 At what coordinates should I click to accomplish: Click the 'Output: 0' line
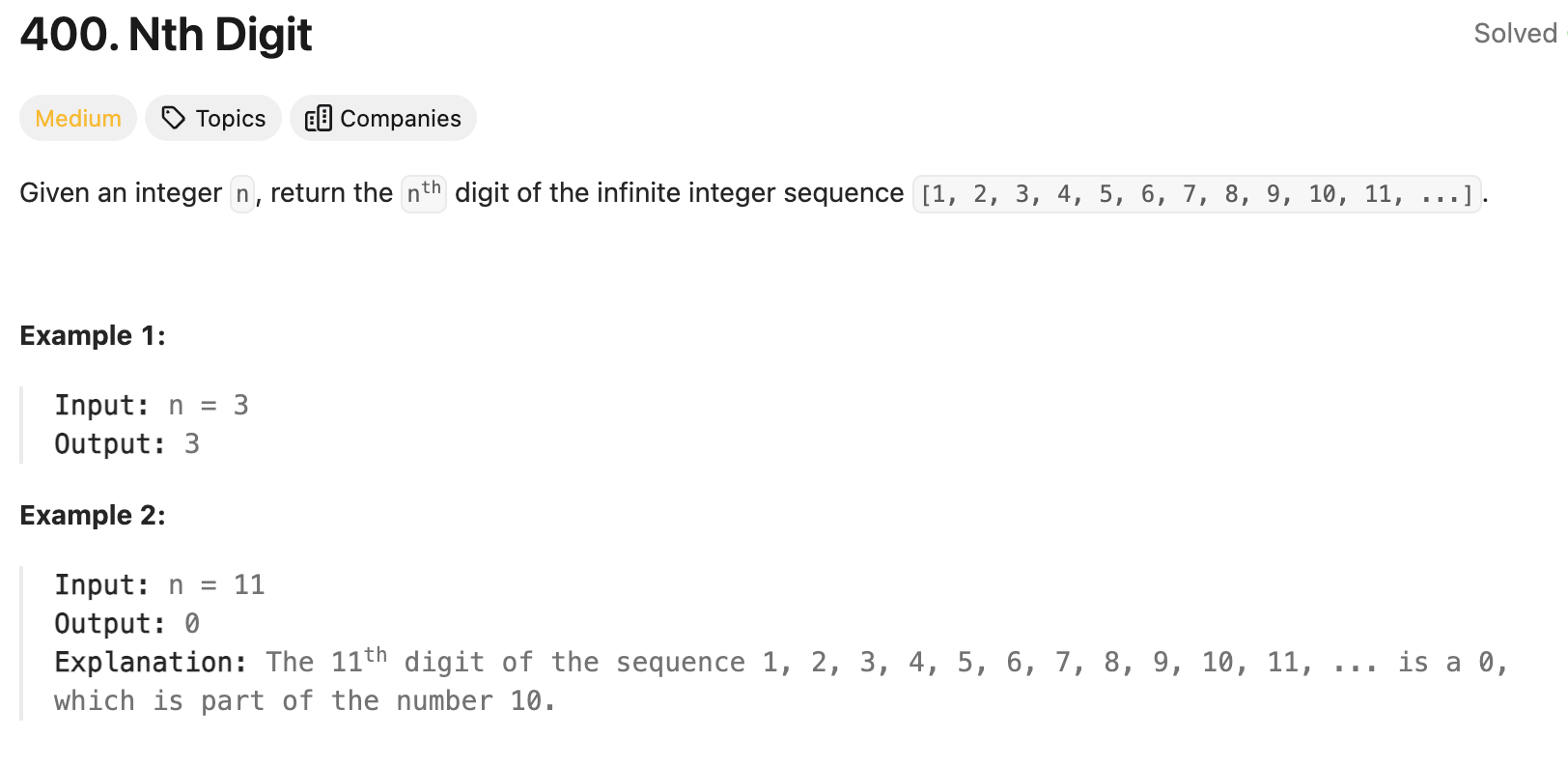pyautogui.click(x=127, y=623)
